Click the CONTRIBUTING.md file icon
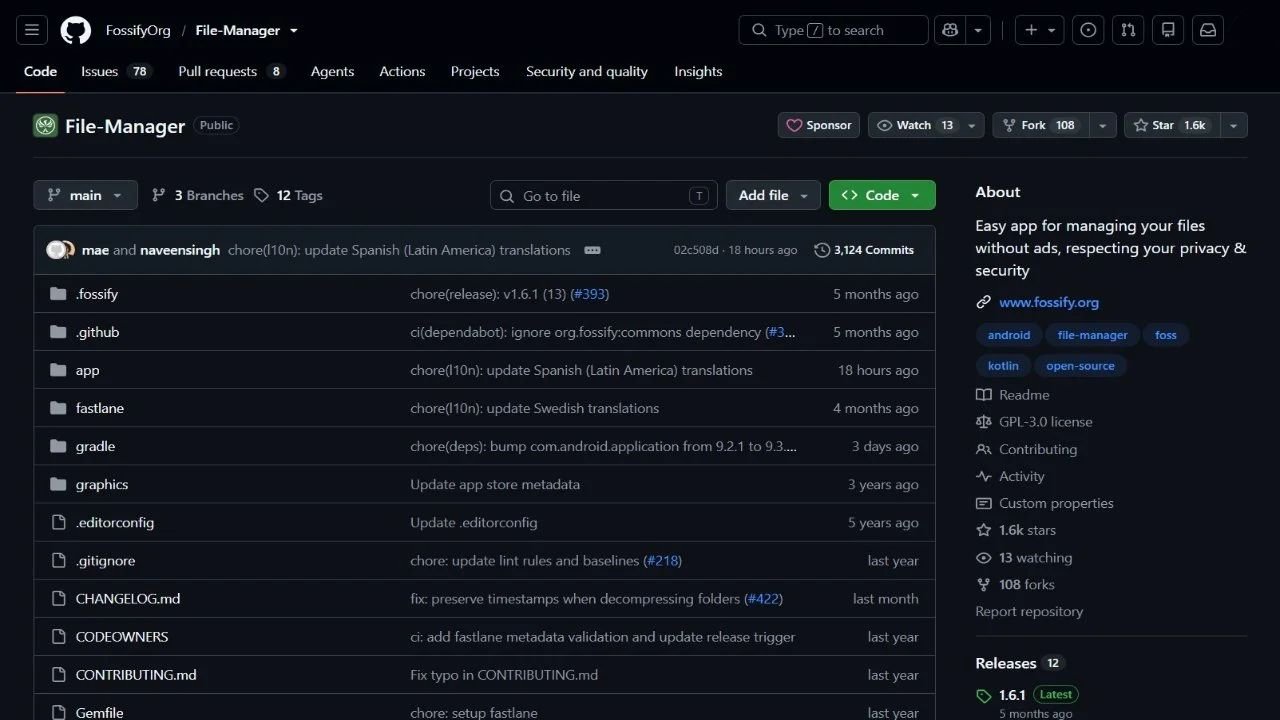 58,674
